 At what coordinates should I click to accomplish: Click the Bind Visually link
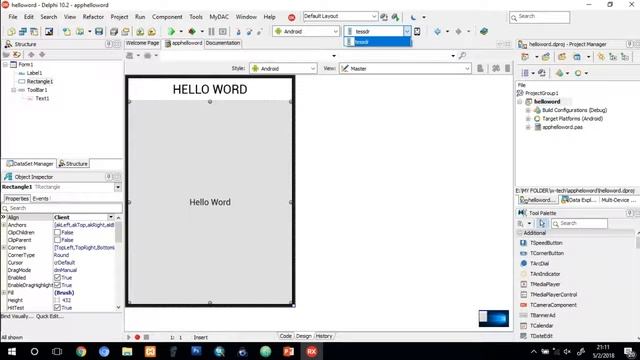[x=16, y=316]
